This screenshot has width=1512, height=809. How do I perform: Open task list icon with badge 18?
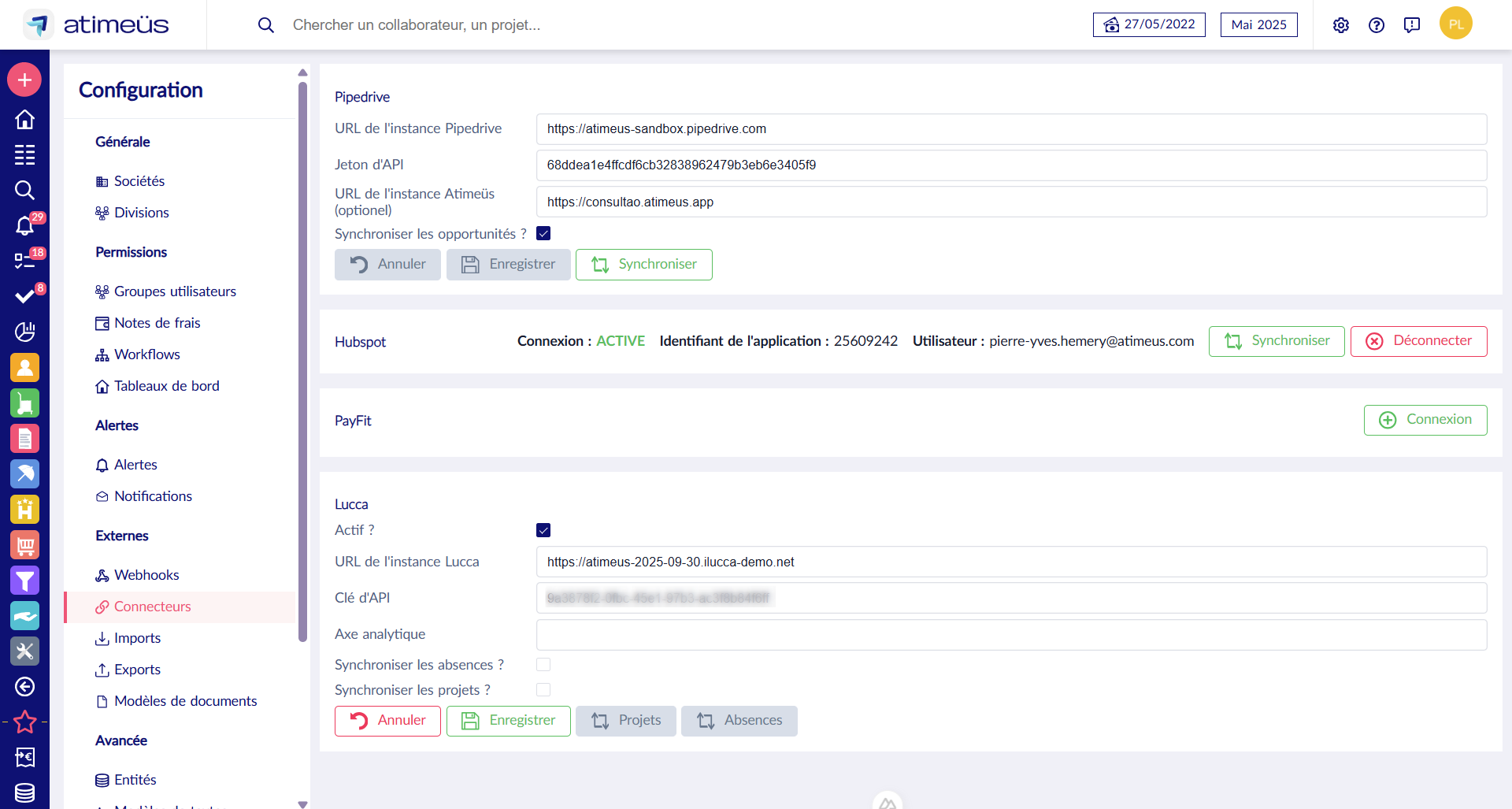point(24,261)
